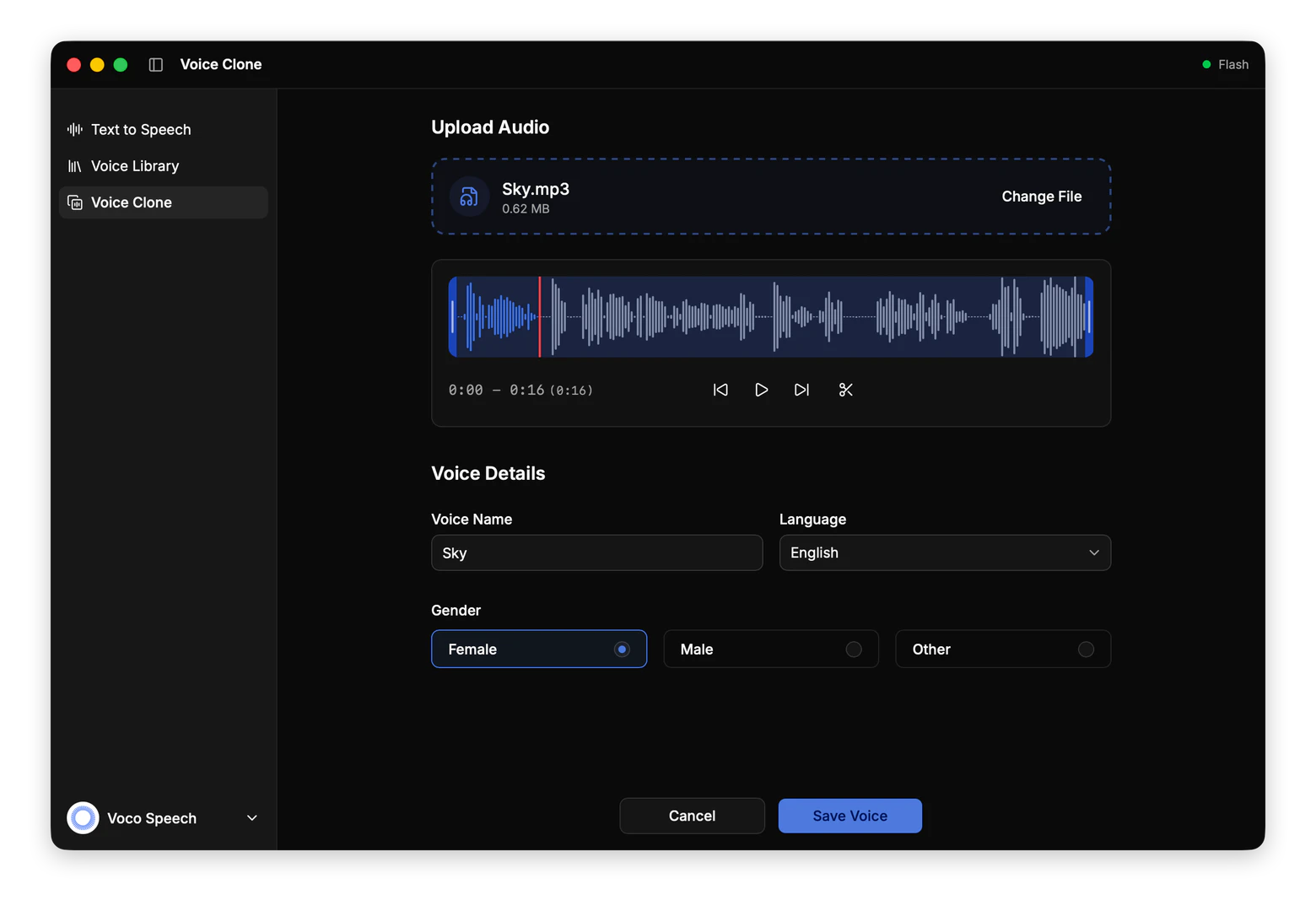
Task: Open the Voice Library section
Action: click(x=134, y=165)
